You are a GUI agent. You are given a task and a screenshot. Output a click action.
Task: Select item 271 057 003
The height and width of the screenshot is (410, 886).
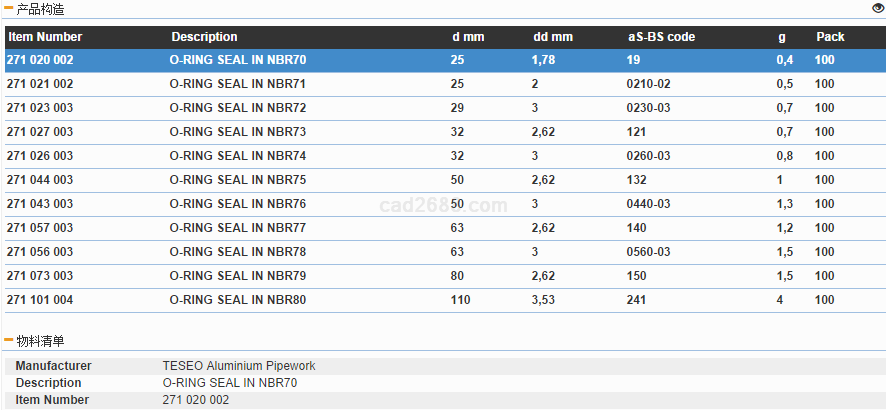click(x=40, y=228)
